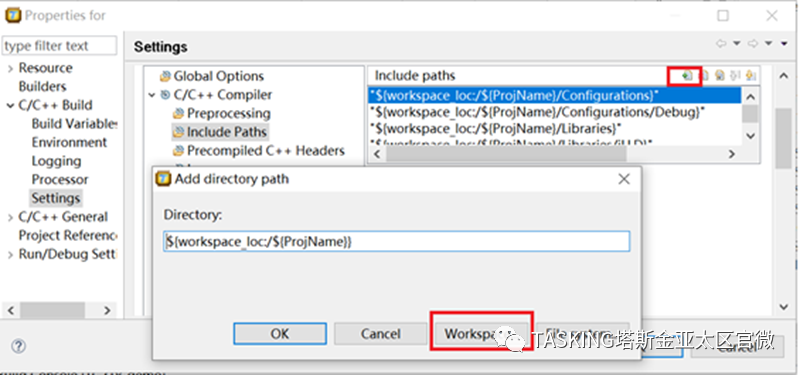Click the Global Options gear icon
Screen dimensions: 800x375
165,77
